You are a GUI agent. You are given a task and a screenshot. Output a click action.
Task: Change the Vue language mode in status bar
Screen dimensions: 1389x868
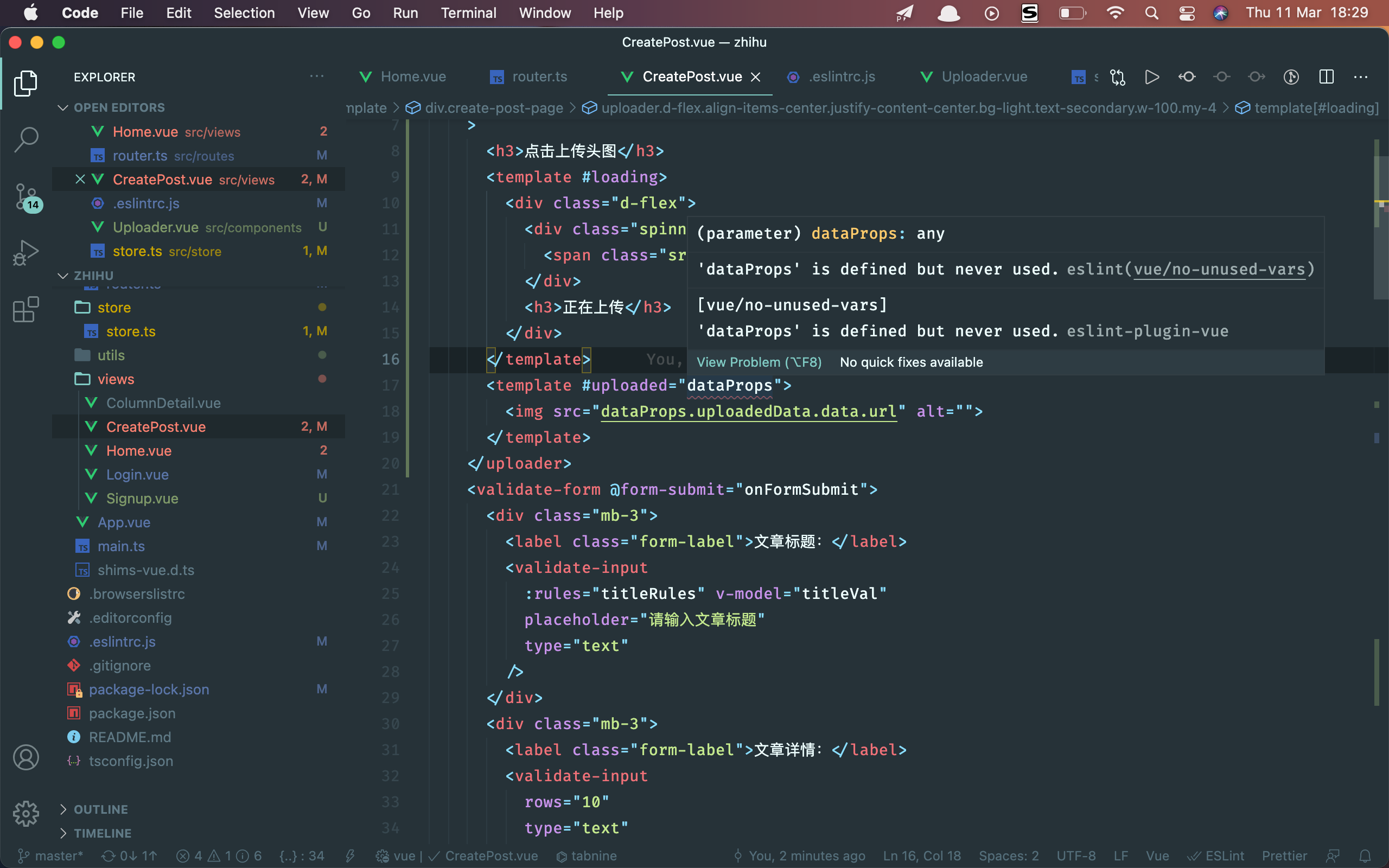[1158, 856]
